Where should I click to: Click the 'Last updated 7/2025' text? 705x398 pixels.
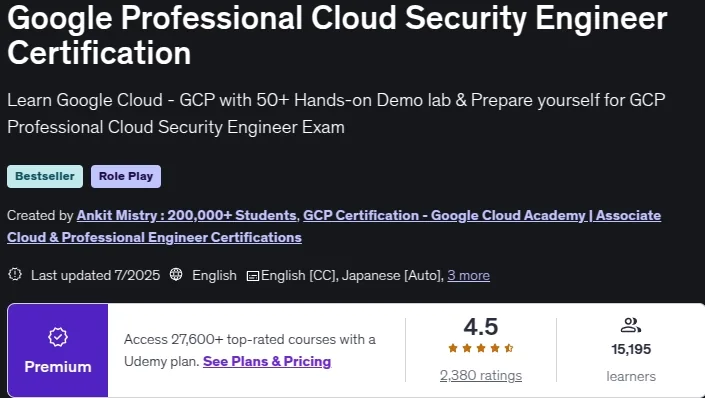(95, 275)
